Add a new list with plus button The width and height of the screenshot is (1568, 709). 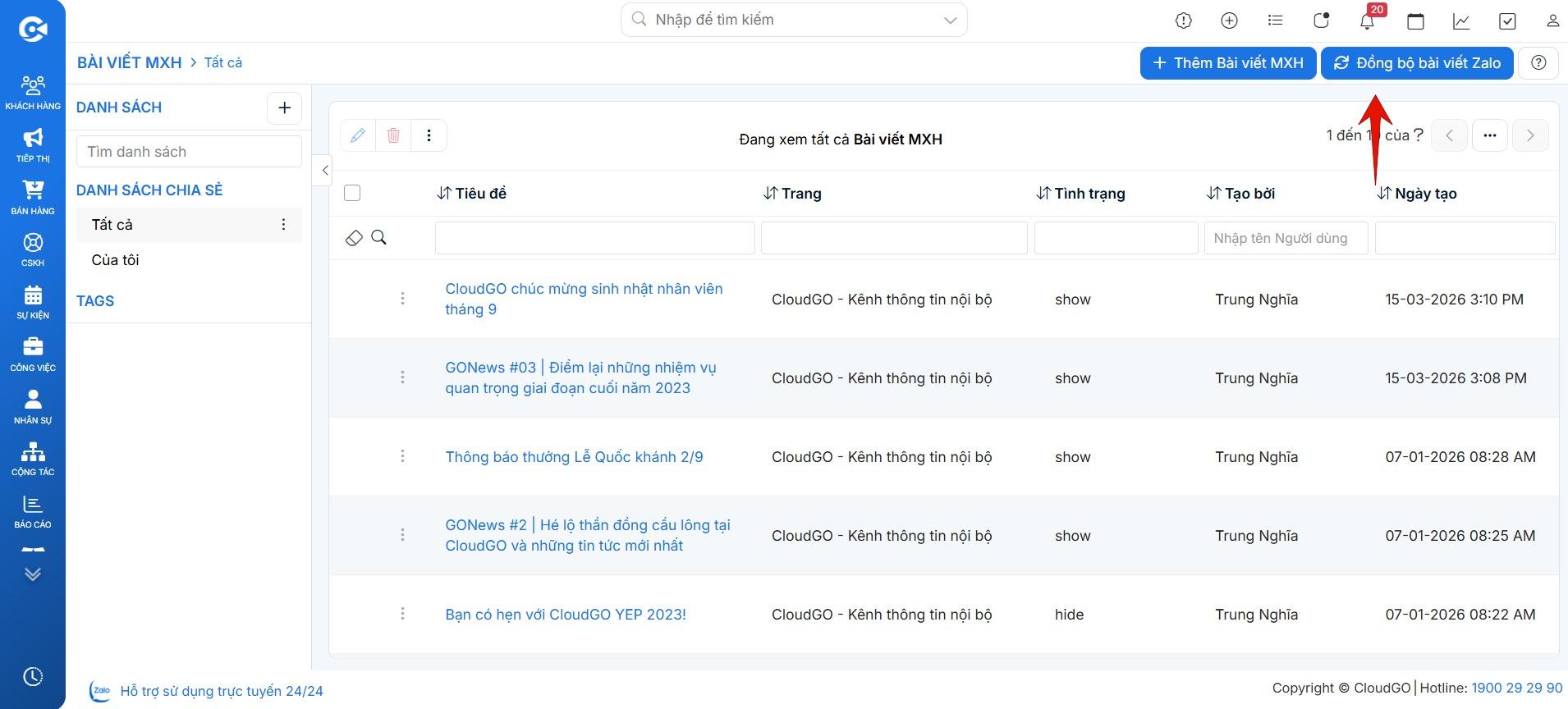point(285,107)
